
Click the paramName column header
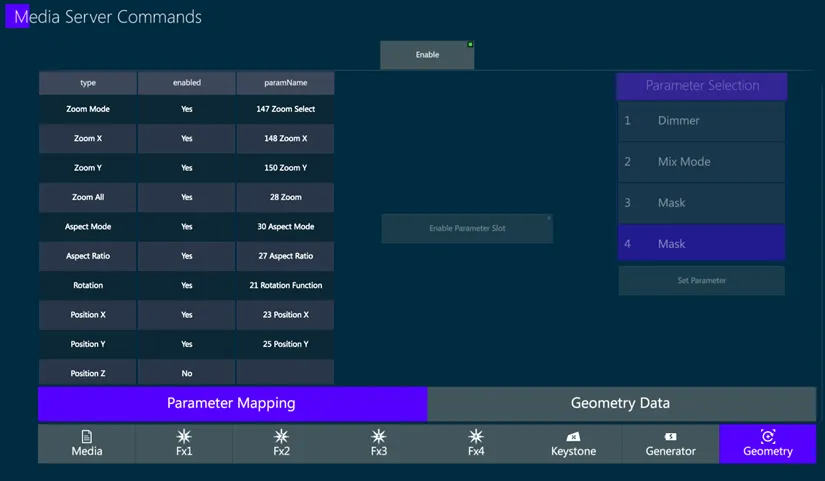coord(286,83)
